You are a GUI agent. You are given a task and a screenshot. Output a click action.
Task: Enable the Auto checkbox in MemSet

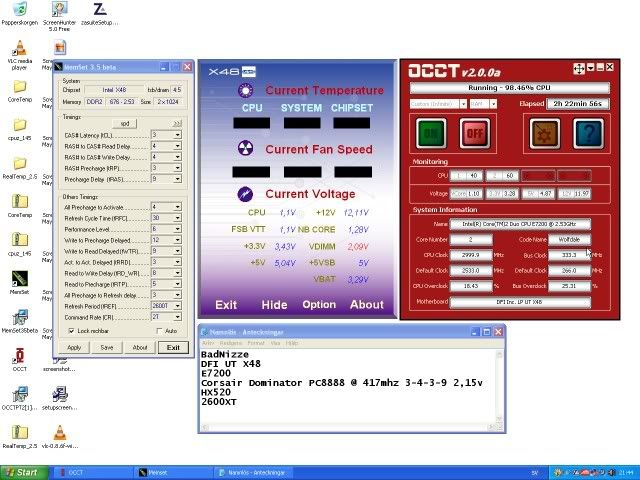pos(159,330)
